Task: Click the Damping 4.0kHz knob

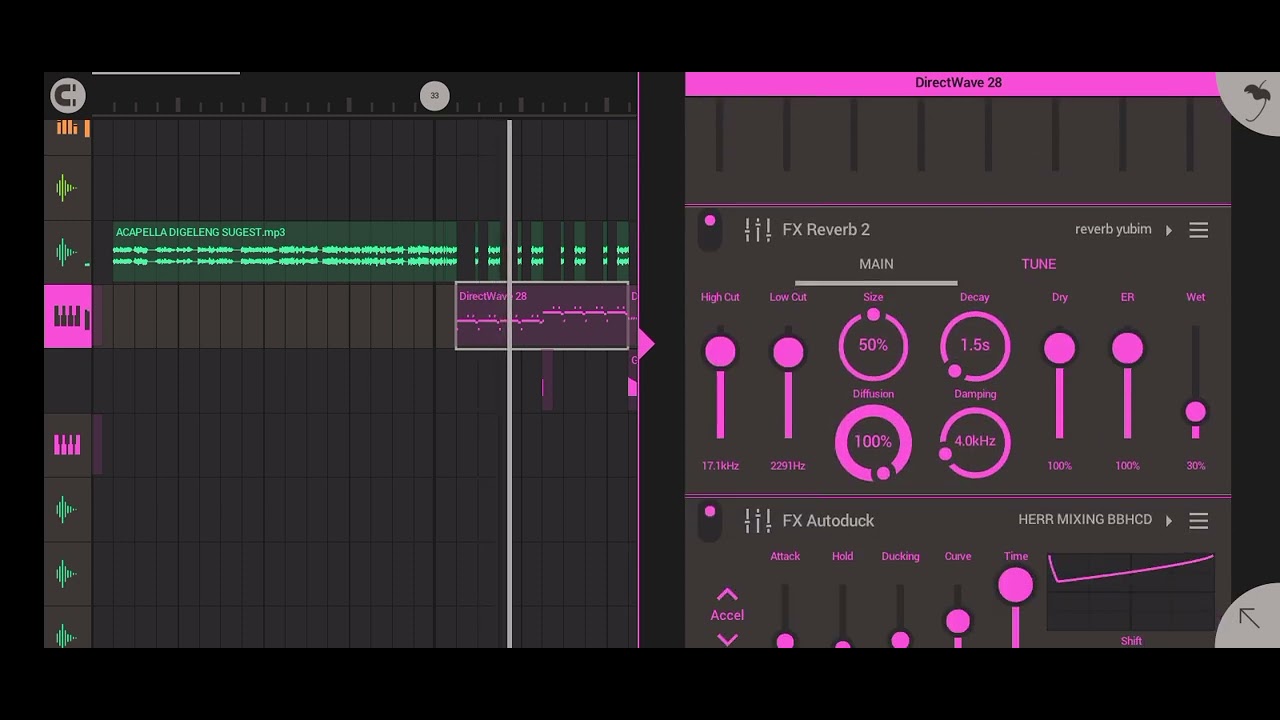Action: coord(975,442)
